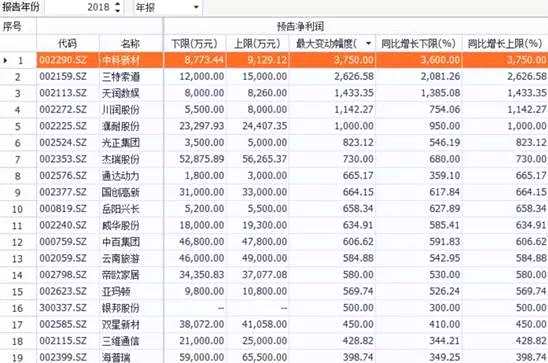Select stock code 002159.SZ

(x=63, y=76)
